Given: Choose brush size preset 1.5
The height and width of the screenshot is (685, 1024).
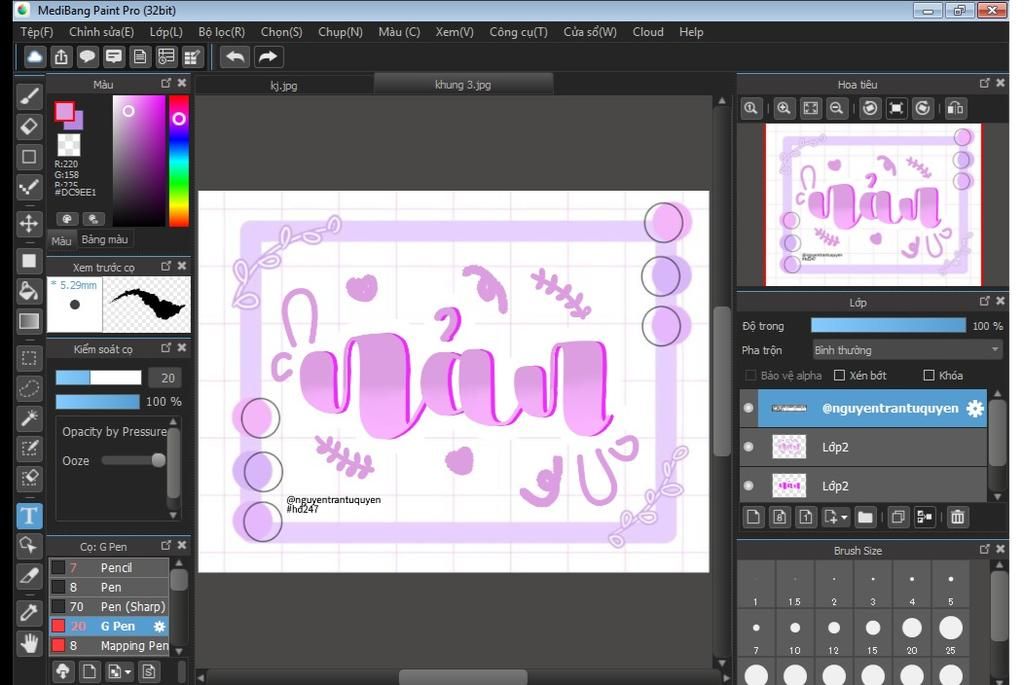Looking at the screenshot, I should tap(795, 586).
